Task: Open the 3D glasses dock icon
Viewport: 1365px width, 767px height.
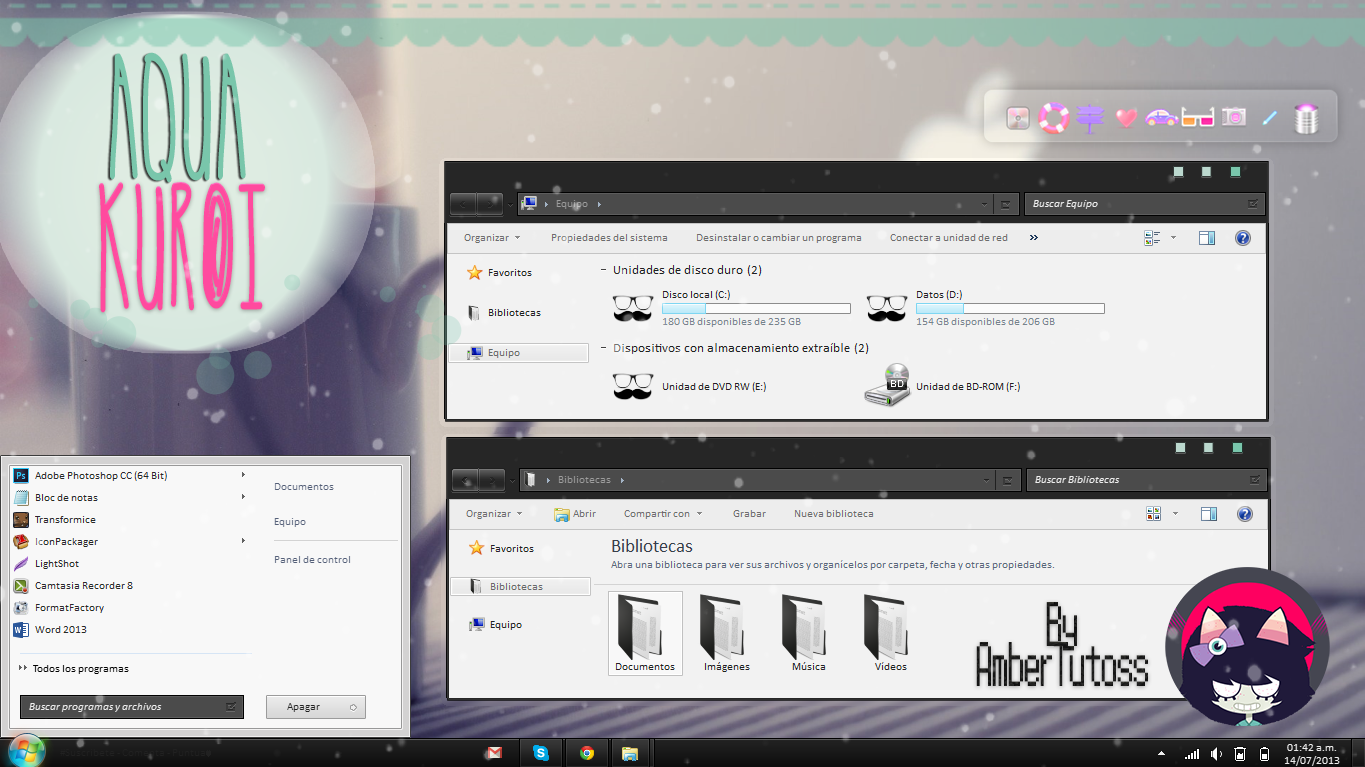Action: click(x=1198, y=118)
